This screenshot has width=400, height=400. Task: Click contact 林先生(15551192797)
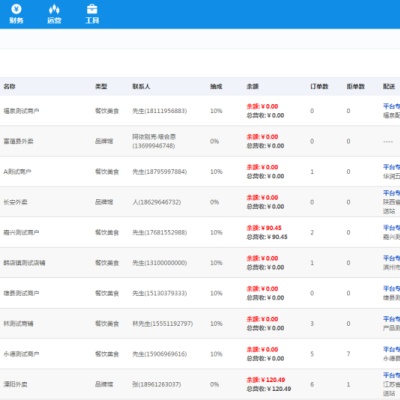163,323
